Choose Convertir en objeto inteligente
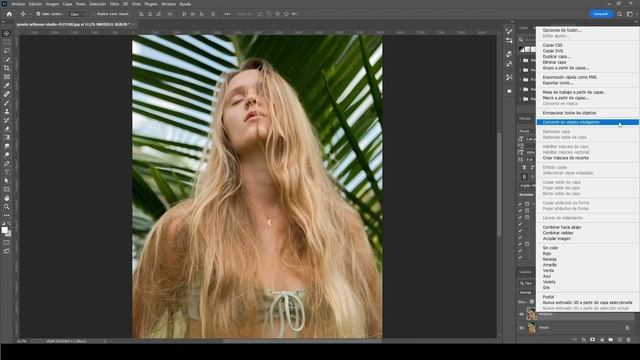The image size is (640, 360). [587, 122]
